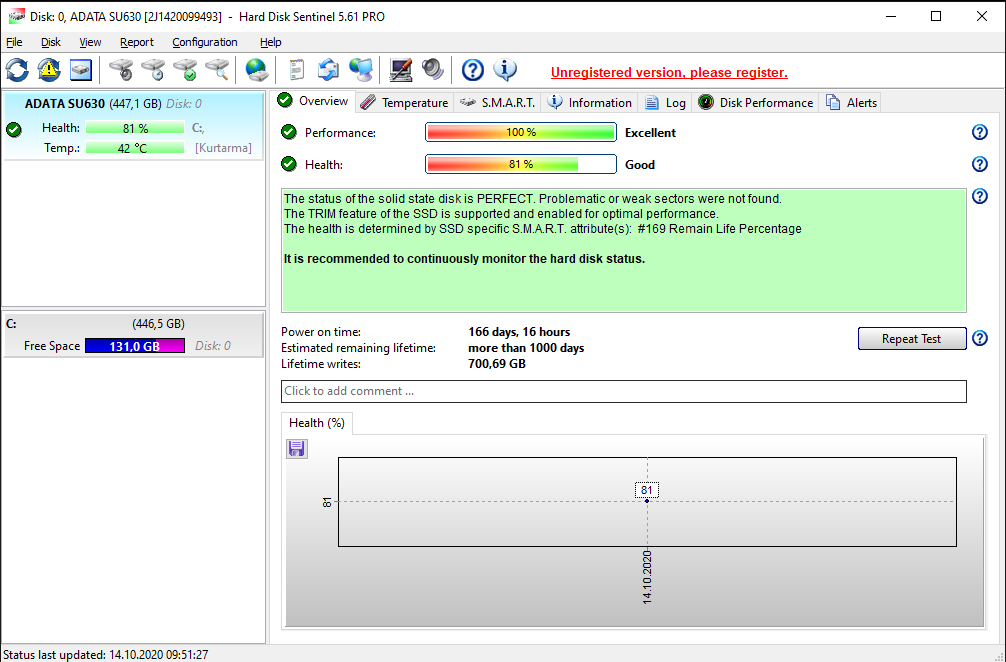Image resolution: width=1006 pixels, height=662 pixels.
Task: Click the C: Free Space 131,0 GB bar
Action: pos(135,346)
